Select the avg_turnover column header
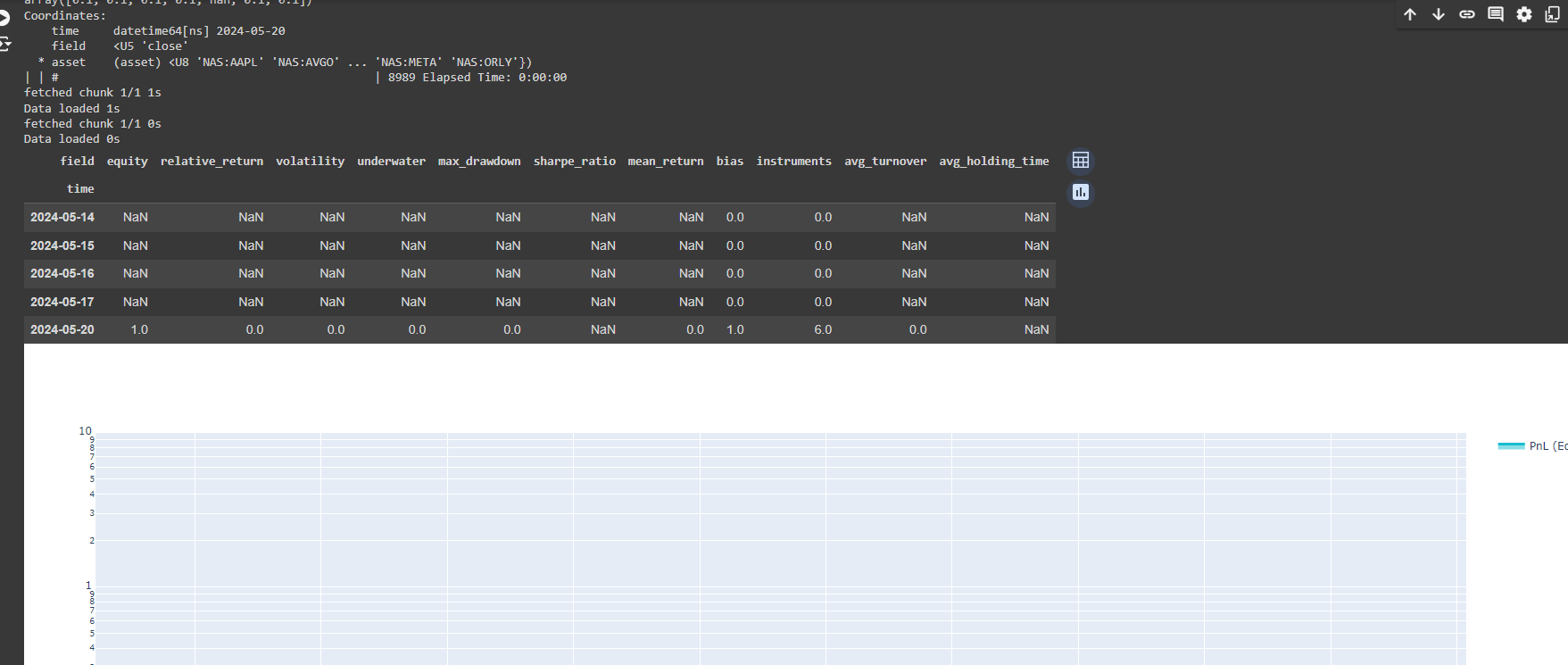Image resolution: width=1568 pixels, height=665 pixels. [885, 162]
